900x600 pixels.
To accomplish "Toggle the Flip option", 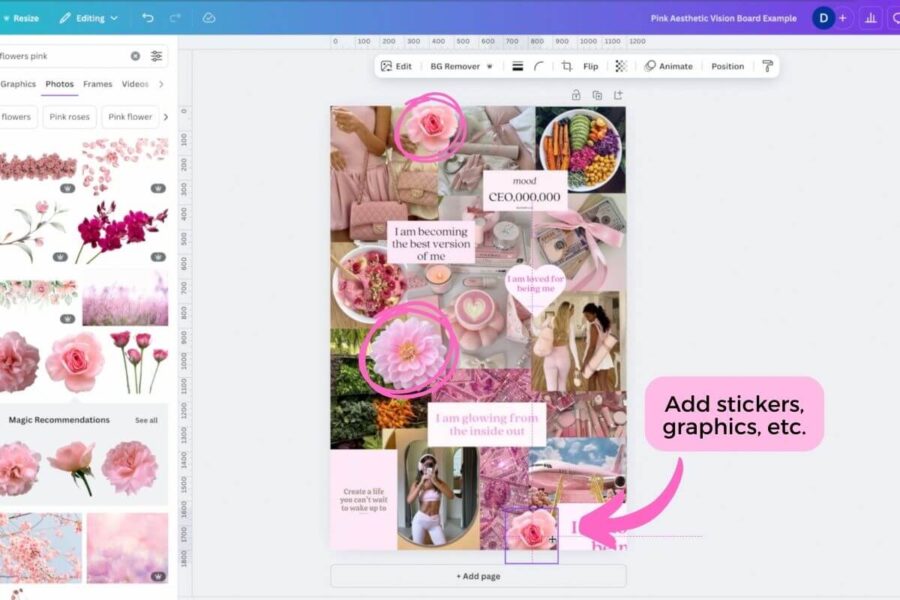I will [x=592, y=66].
